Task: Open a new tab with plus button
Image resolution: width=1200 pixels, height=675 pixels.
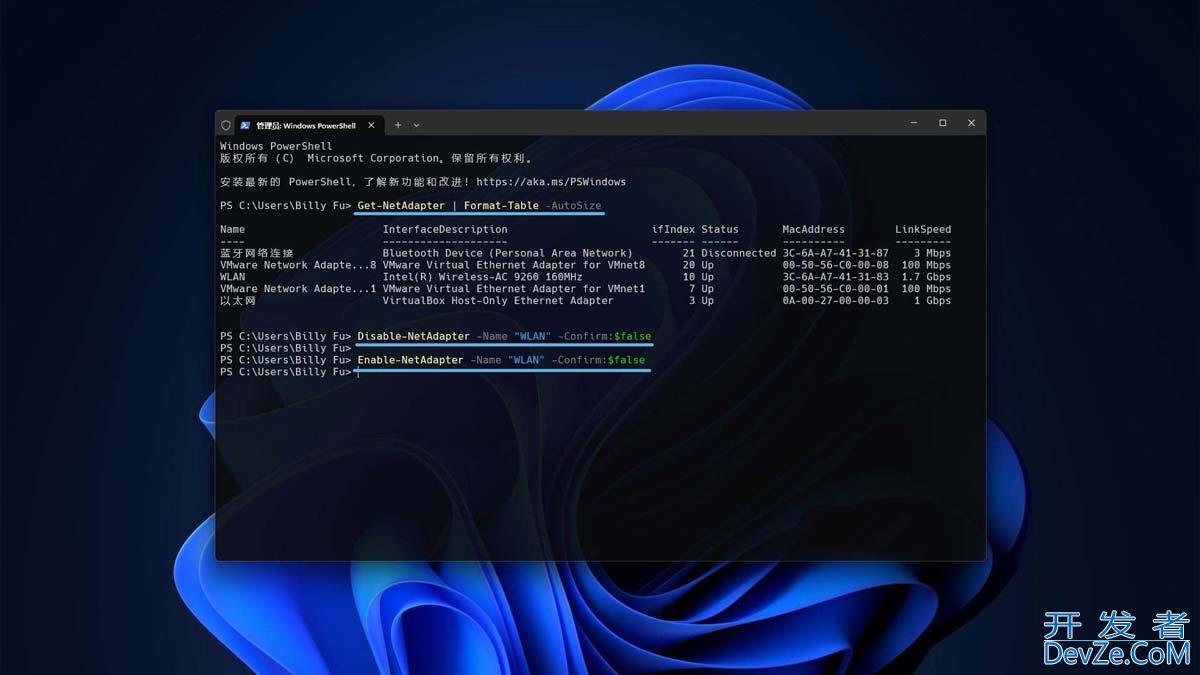Action: click(x=398, y=125)
